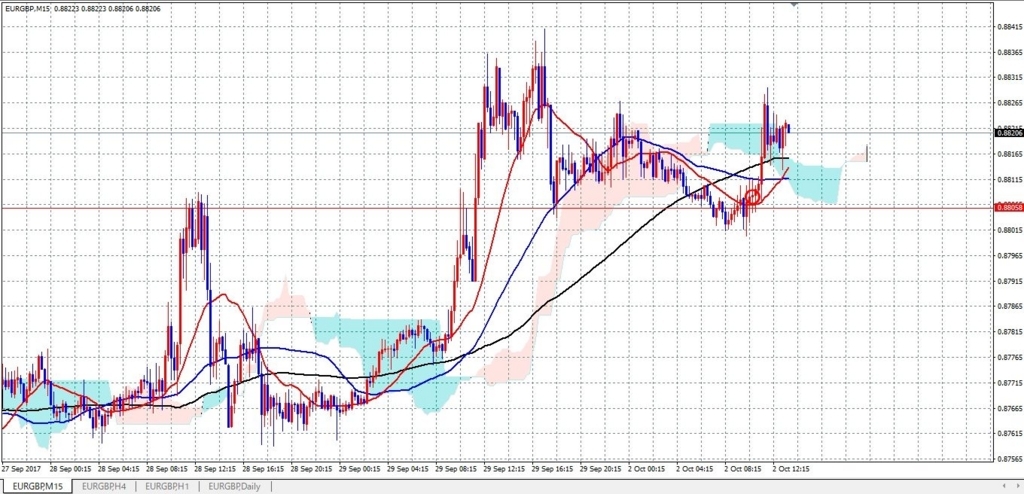Click the 0.88415 price scale value
Viewport: 1024px width, 494px height.
1008,27
